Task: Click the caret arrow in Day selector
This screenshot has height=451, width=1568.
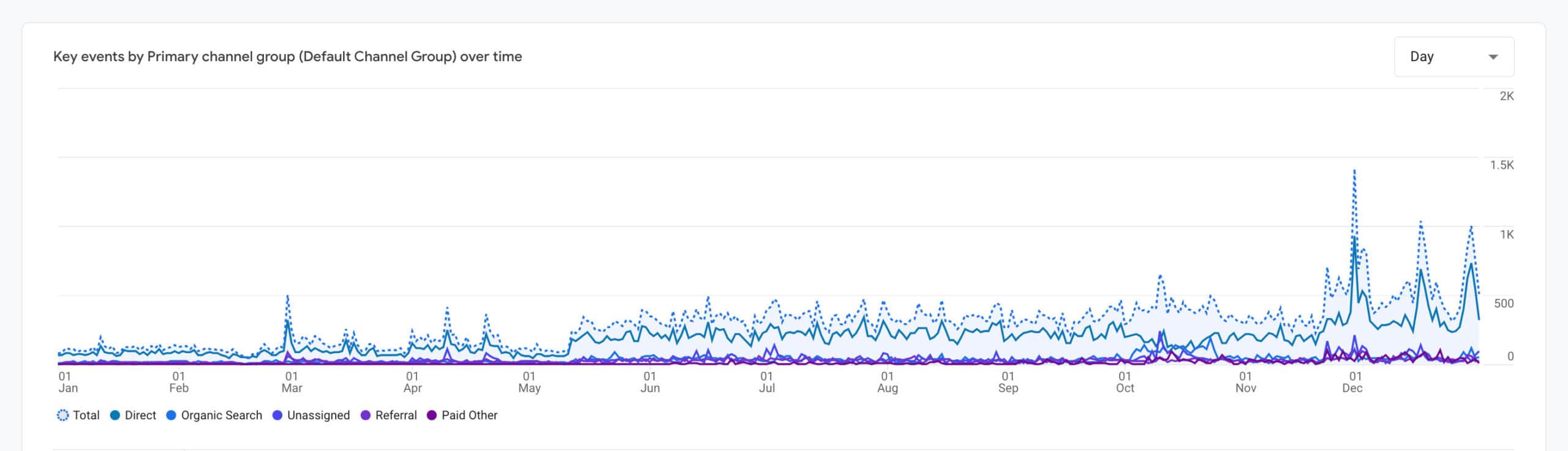Action: coord(1493,57)
